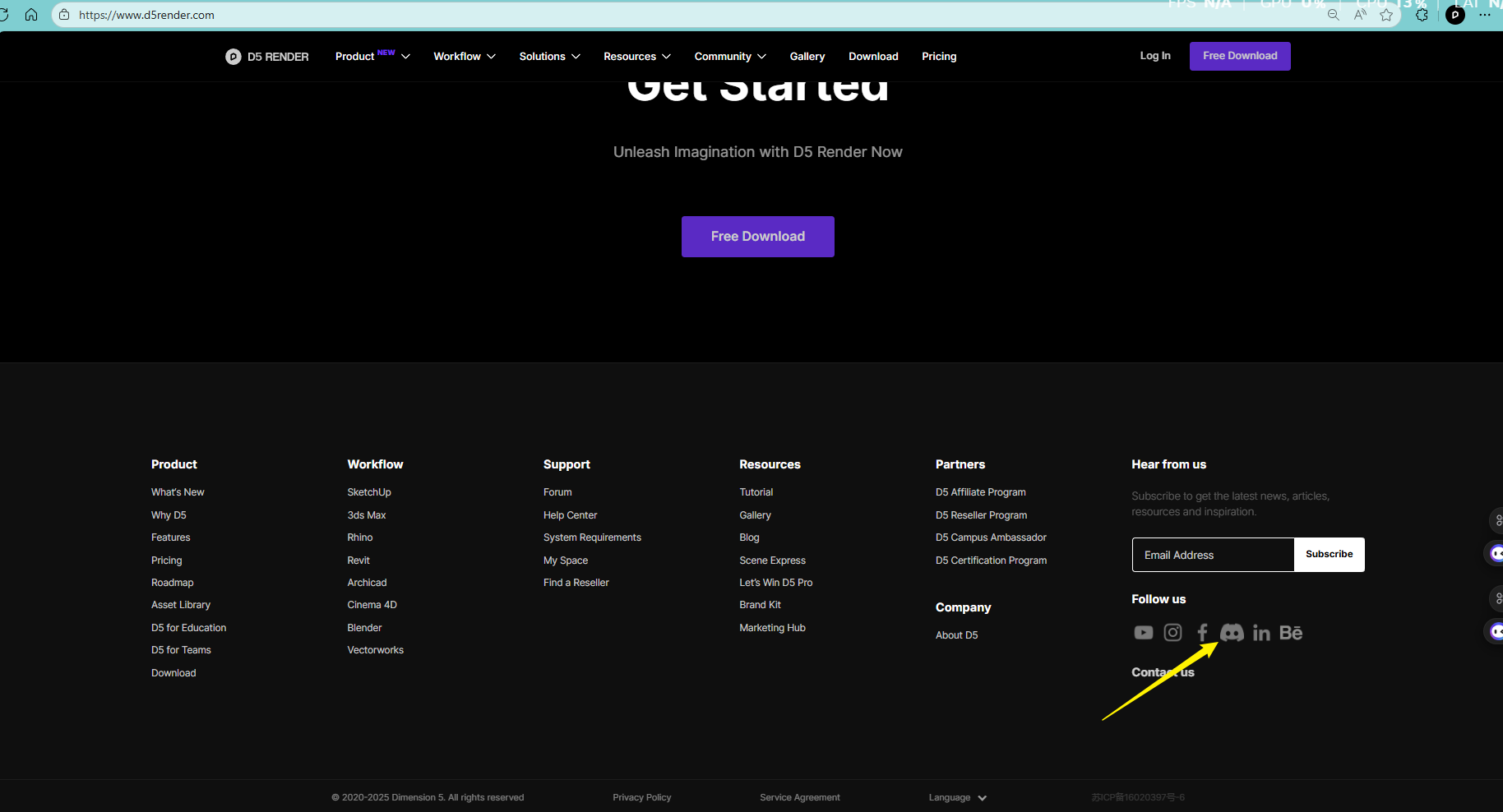Open the D5 Campus Ambassador link
This screenshot has height=812, width=1503.
(991, 537)
